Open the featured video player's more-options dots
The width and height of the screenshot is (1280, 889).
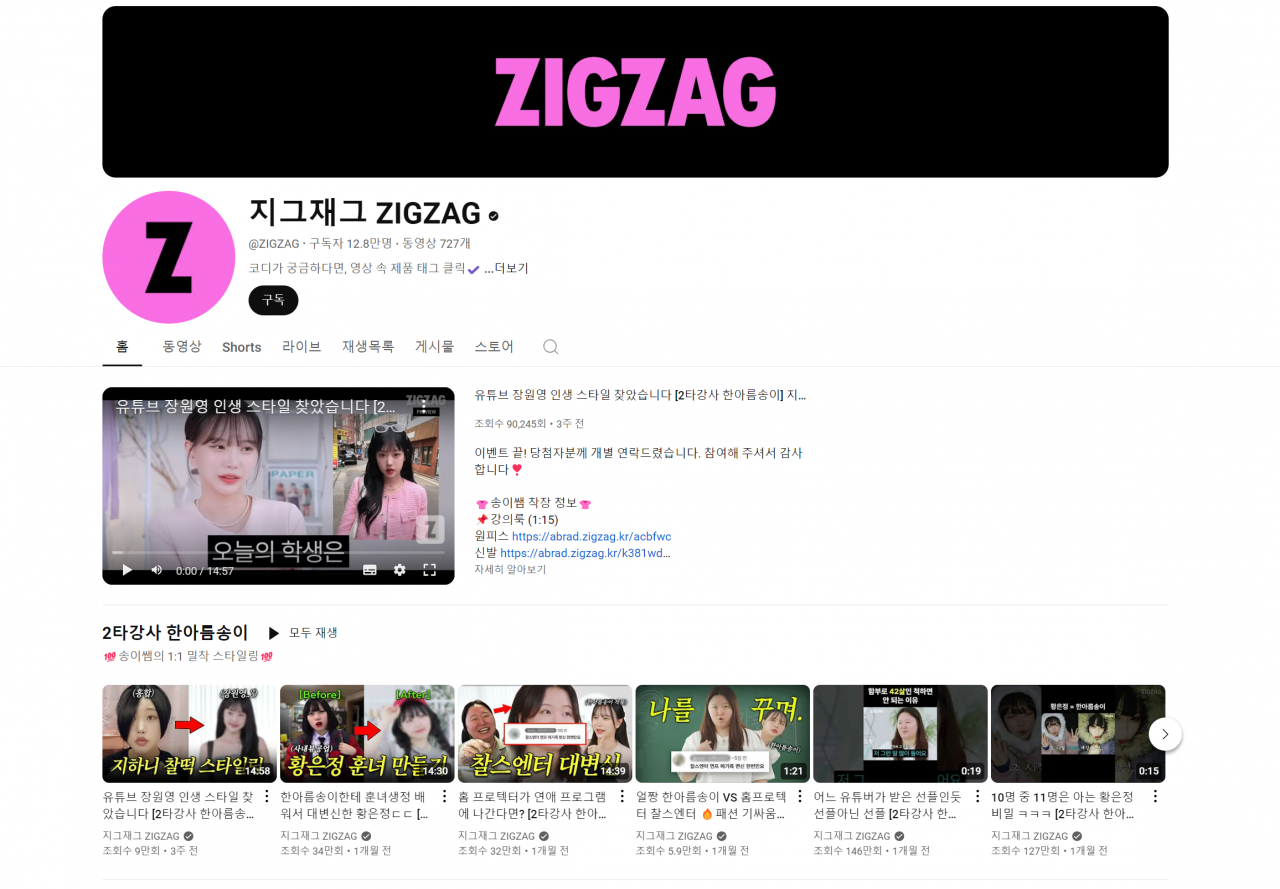tap(424, 405)
